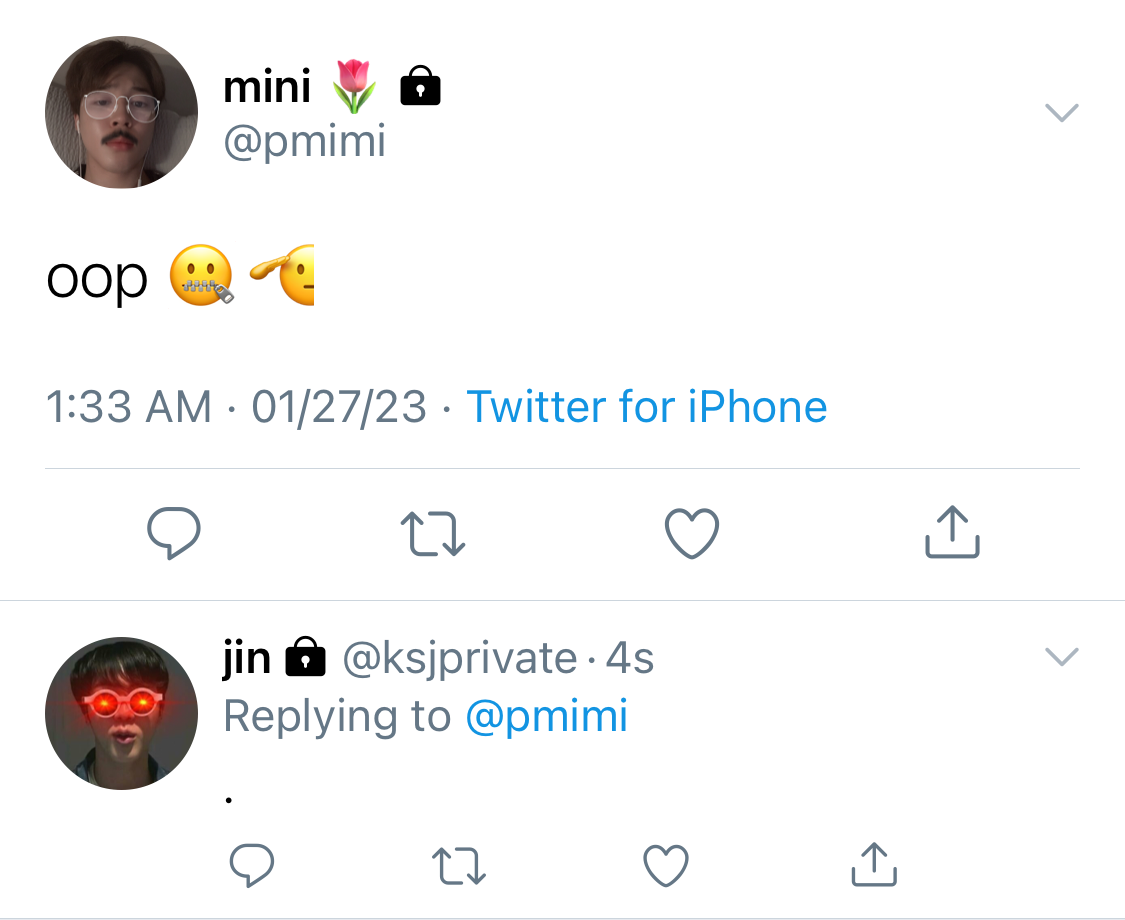This screenshot has width=1125, height=920.
Task: Expand options chevron on jin's reply
Action: tap(1062, 657)
